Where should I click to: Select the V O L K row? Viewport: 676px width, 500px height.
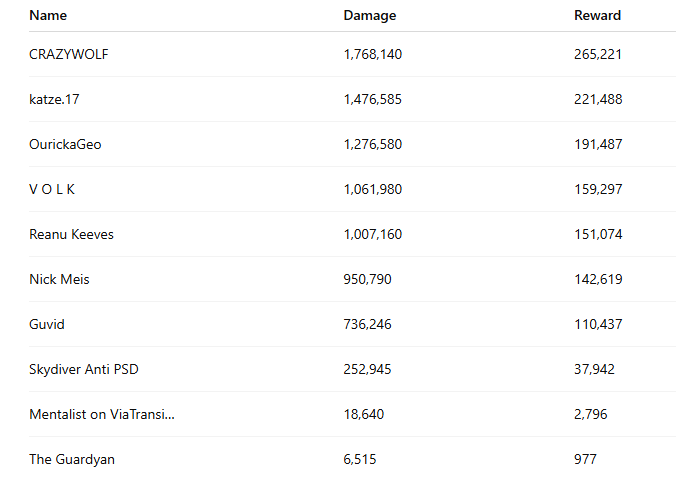pyautogui.click(x=352, y=189)
